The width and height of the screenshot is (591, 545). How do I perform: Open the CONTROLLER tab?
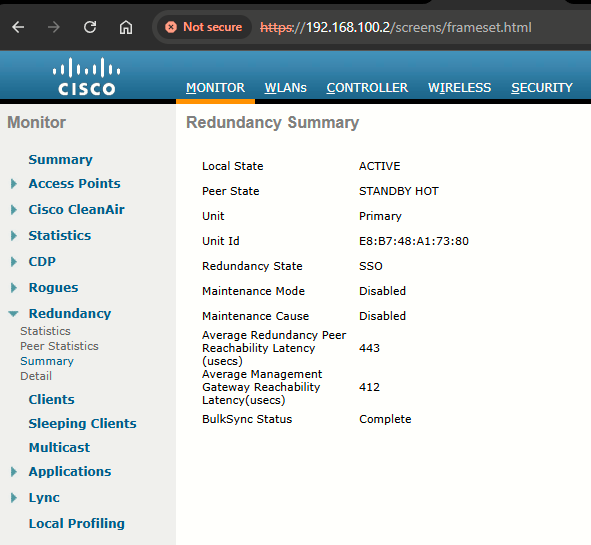tap(367, 88)
